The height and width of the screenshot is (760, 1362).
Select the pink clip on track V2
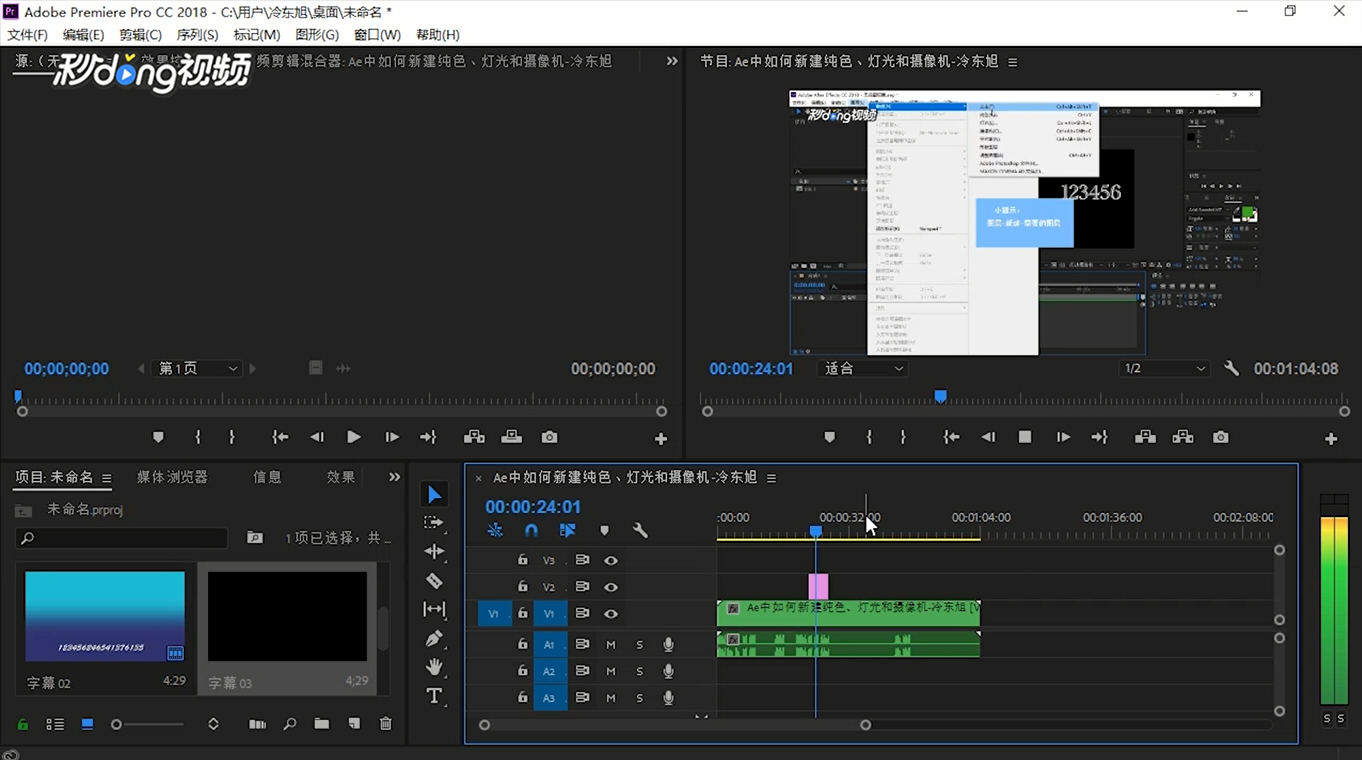(818, 587)
